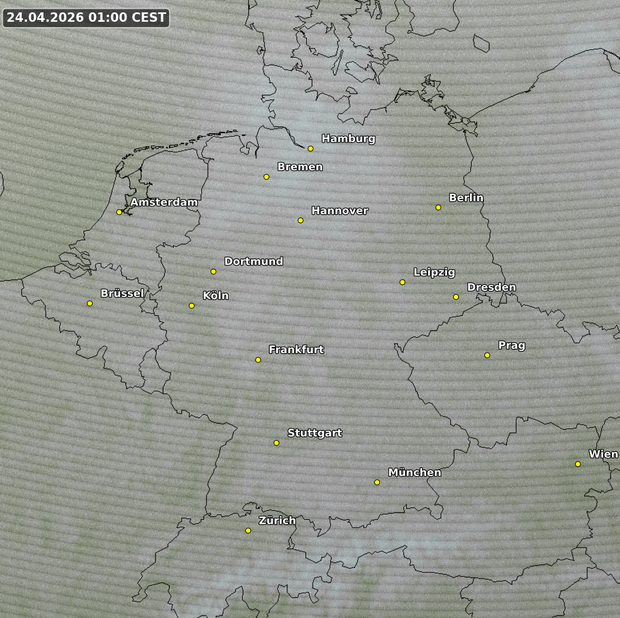Click the yellow marker dot for Hamburg
Image resolution: width=620 pixels, height=618 pixels.
pyautogui.click(x=310, y=148)
